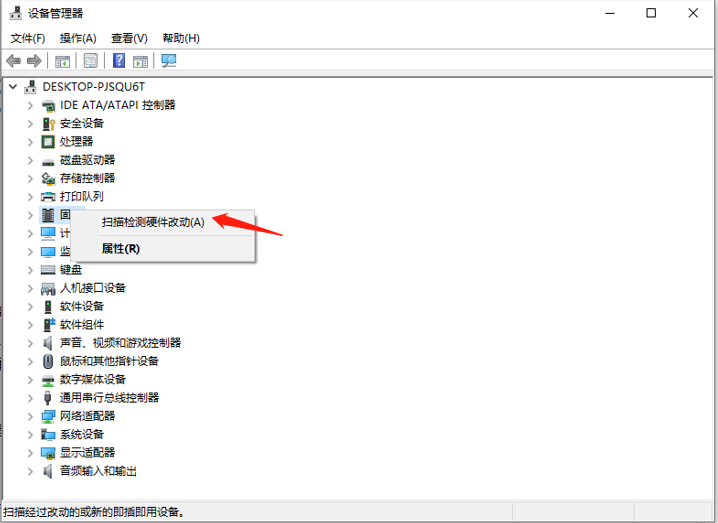The width and height of the screenshot is (718, 523).
Task: Expand the 网络适配器 category
Action: tap(30, 416)
